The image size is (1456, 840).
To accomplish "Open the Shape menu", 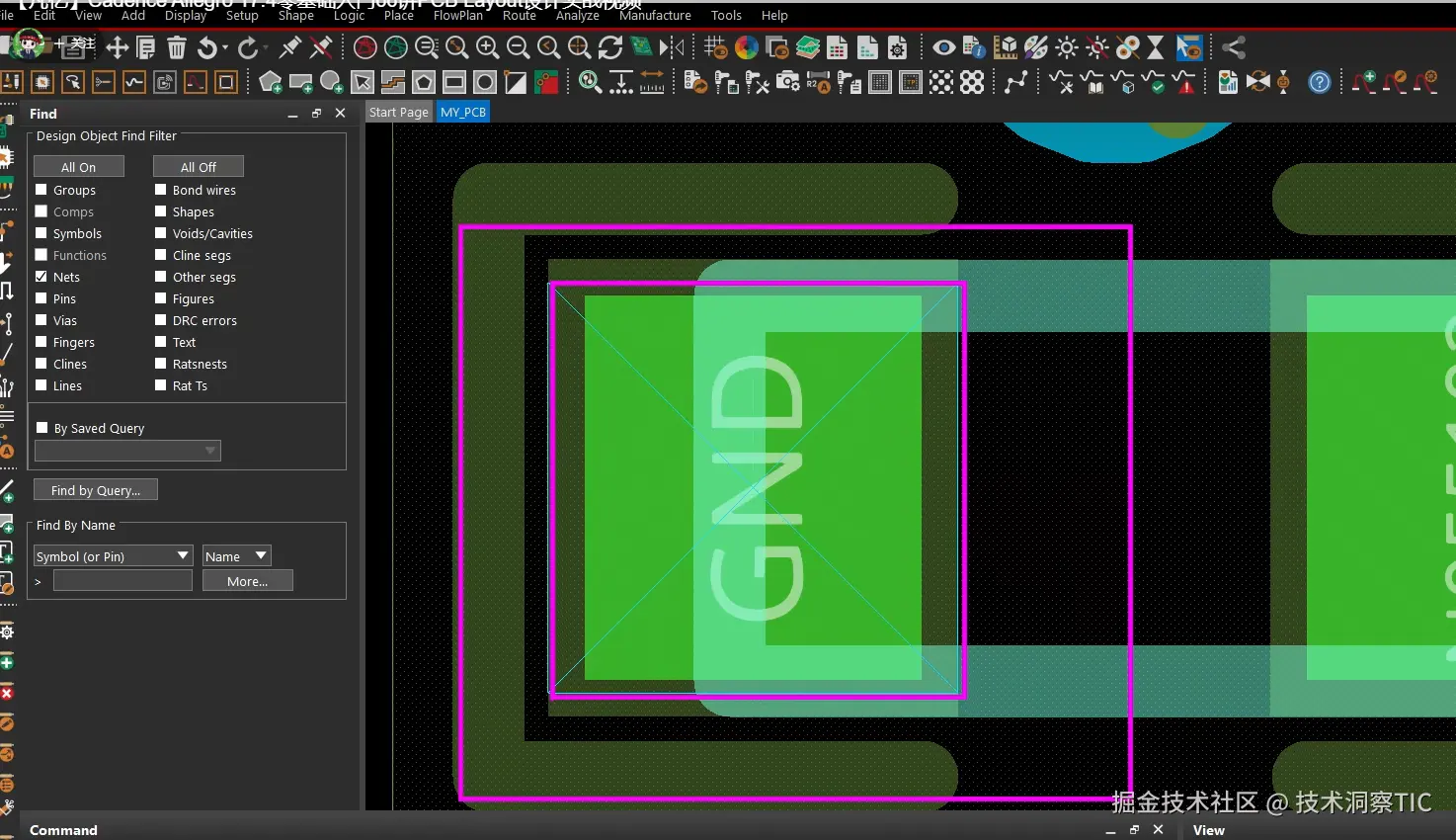I will pos(295,15).
